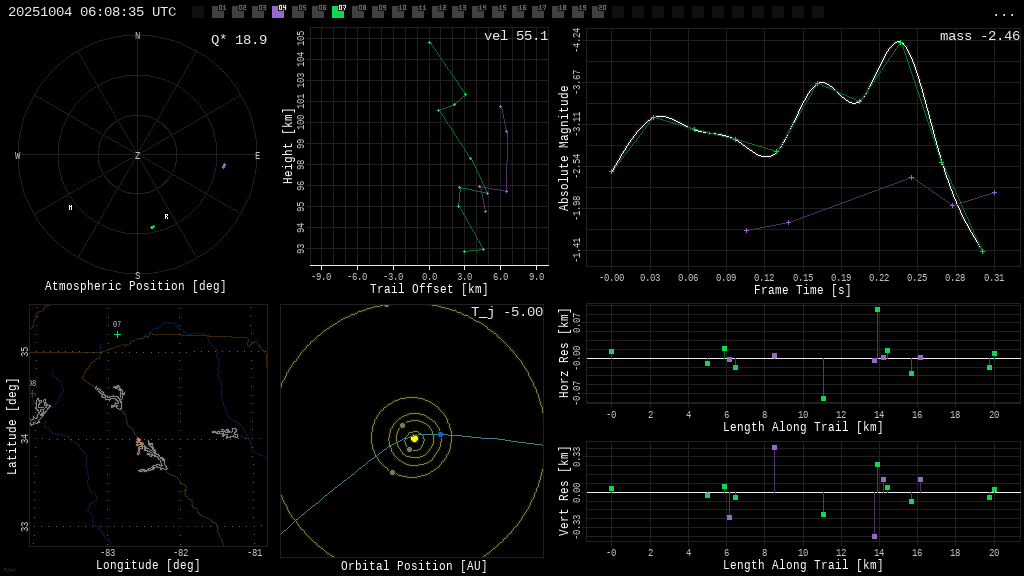Enable the gray station 01 box

click(x=218, y=12)
